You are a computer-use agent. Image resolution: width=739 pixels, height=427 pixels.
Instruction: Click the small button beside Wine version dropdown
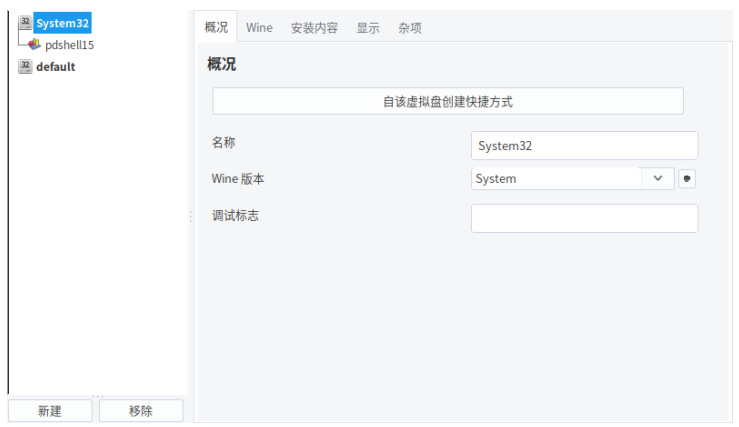(x=687, y=179)
